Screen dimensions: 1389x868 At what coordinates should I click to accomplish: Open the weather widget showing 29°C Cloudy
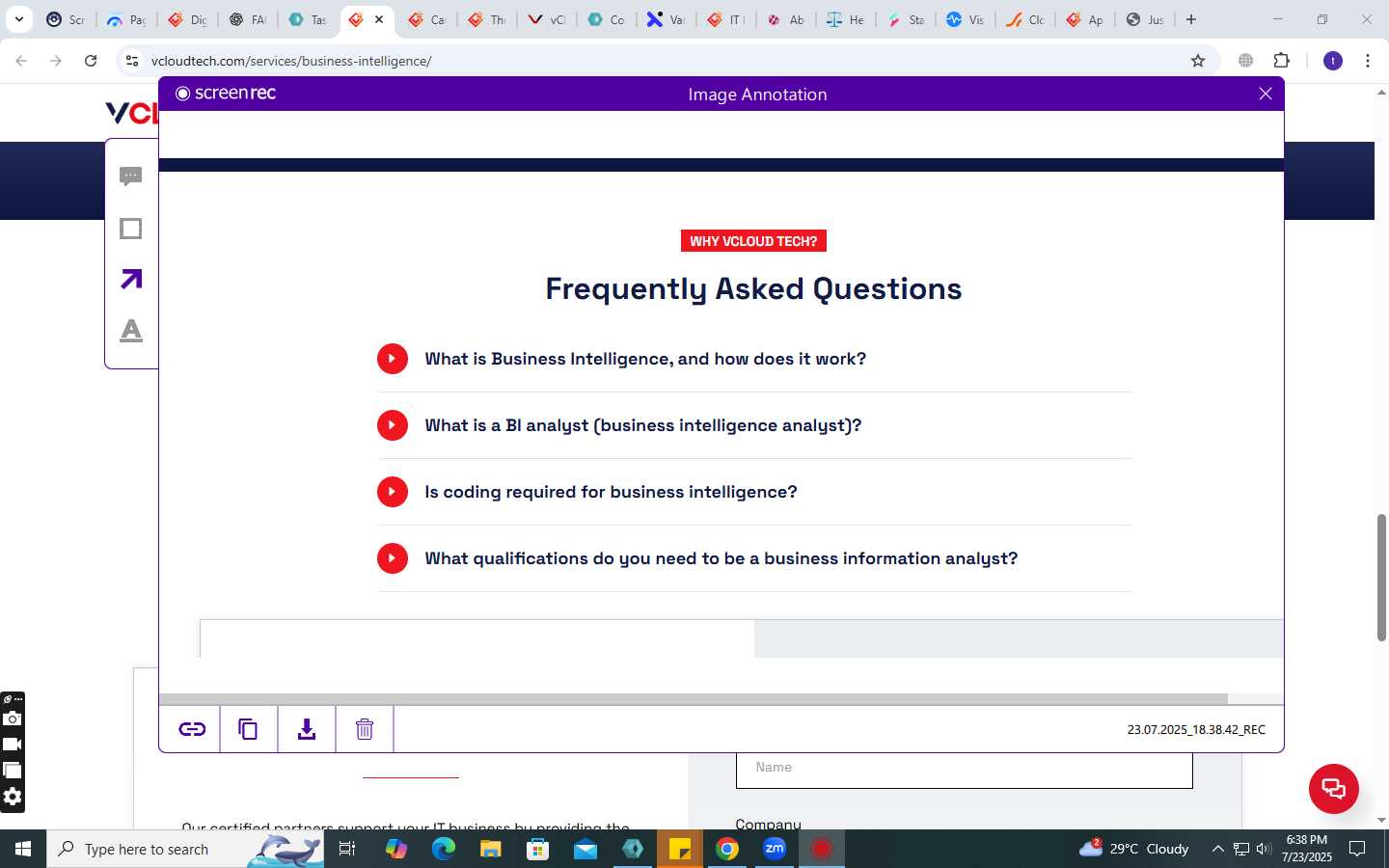coord(1134,849)
